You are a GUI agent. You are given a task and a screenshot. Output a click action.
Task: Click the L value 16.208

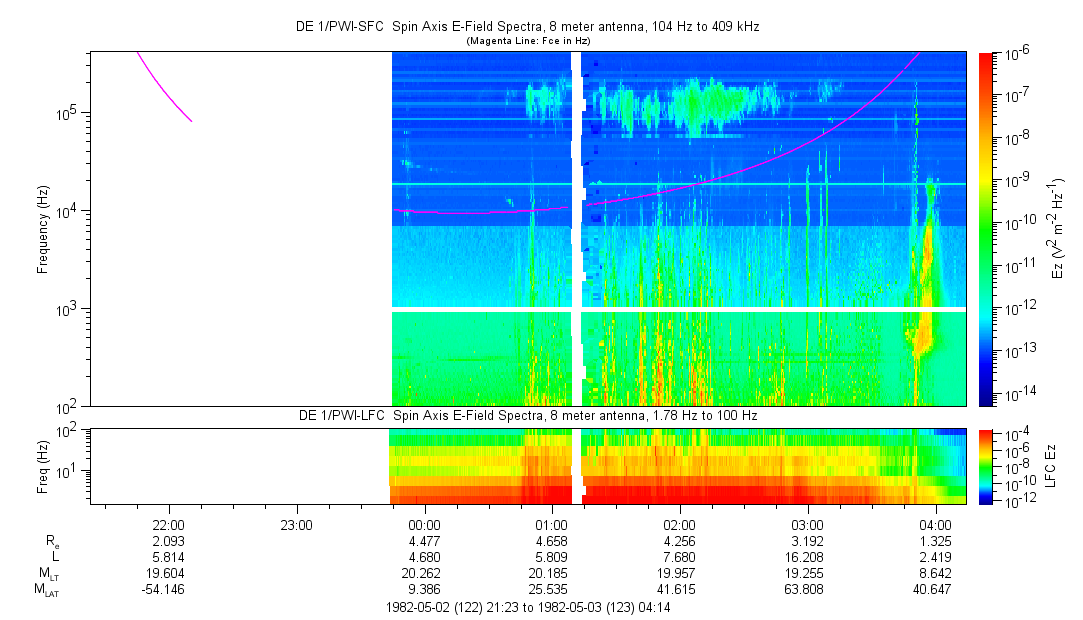coord(807,557)
